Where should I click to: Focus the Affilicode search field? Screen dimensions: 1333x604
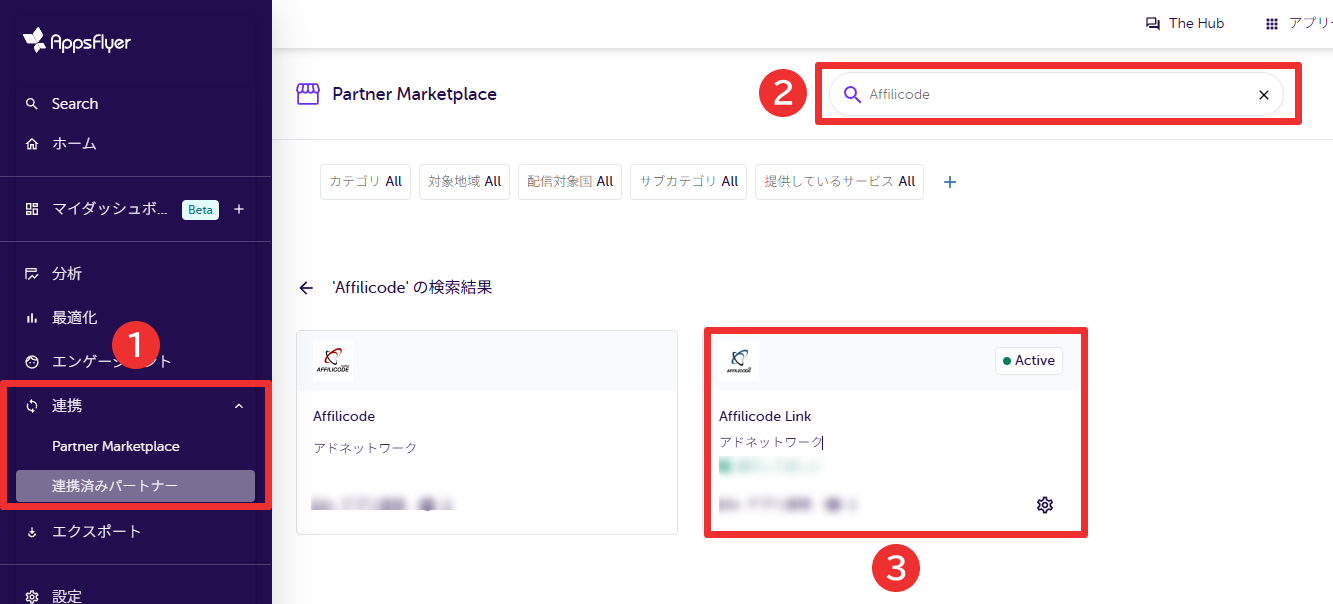[1056, 94]
